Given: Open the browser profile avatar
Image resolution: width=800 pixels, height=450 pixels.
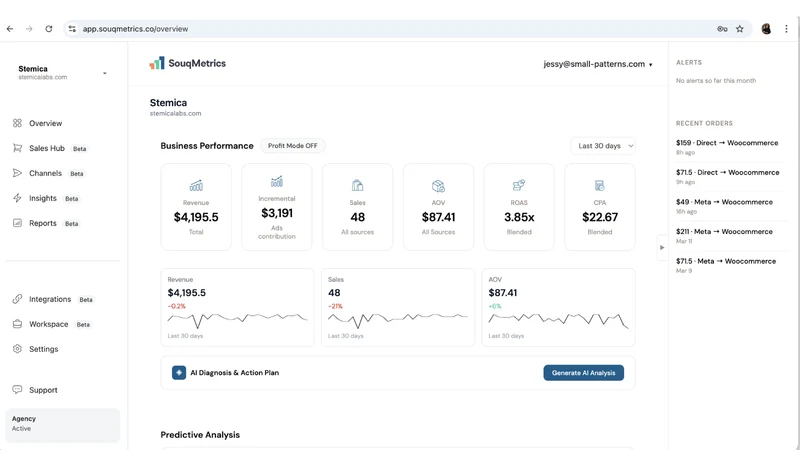Looking at the screenshot, I should click(766, 29).
